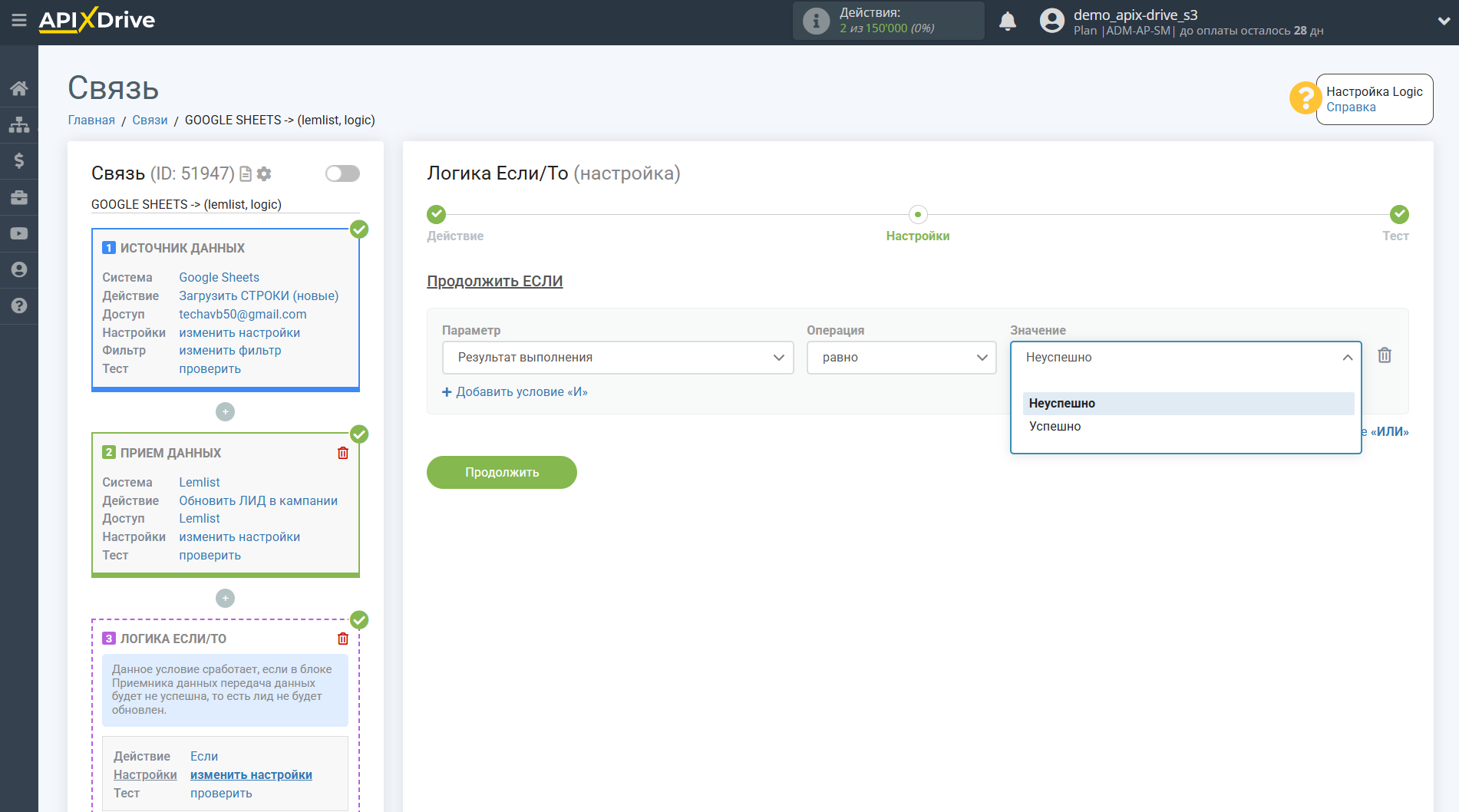Image resolution: width=1459 pixels, height=812 pixels.
Task: Open the home sidebar icon
Action: tap(19, 88)
